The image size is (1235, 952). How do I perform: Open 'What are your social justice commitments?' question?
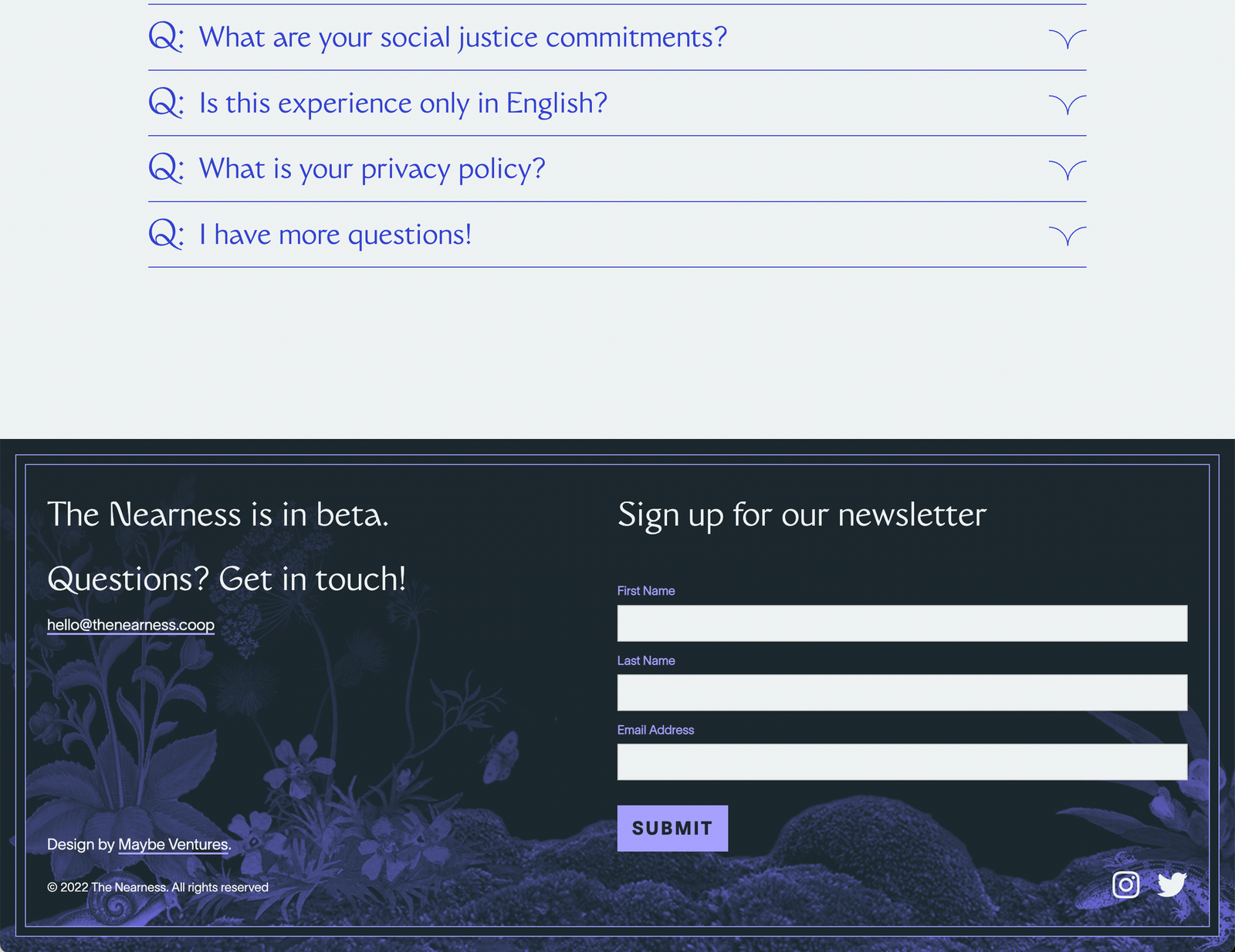click(463, 37)
